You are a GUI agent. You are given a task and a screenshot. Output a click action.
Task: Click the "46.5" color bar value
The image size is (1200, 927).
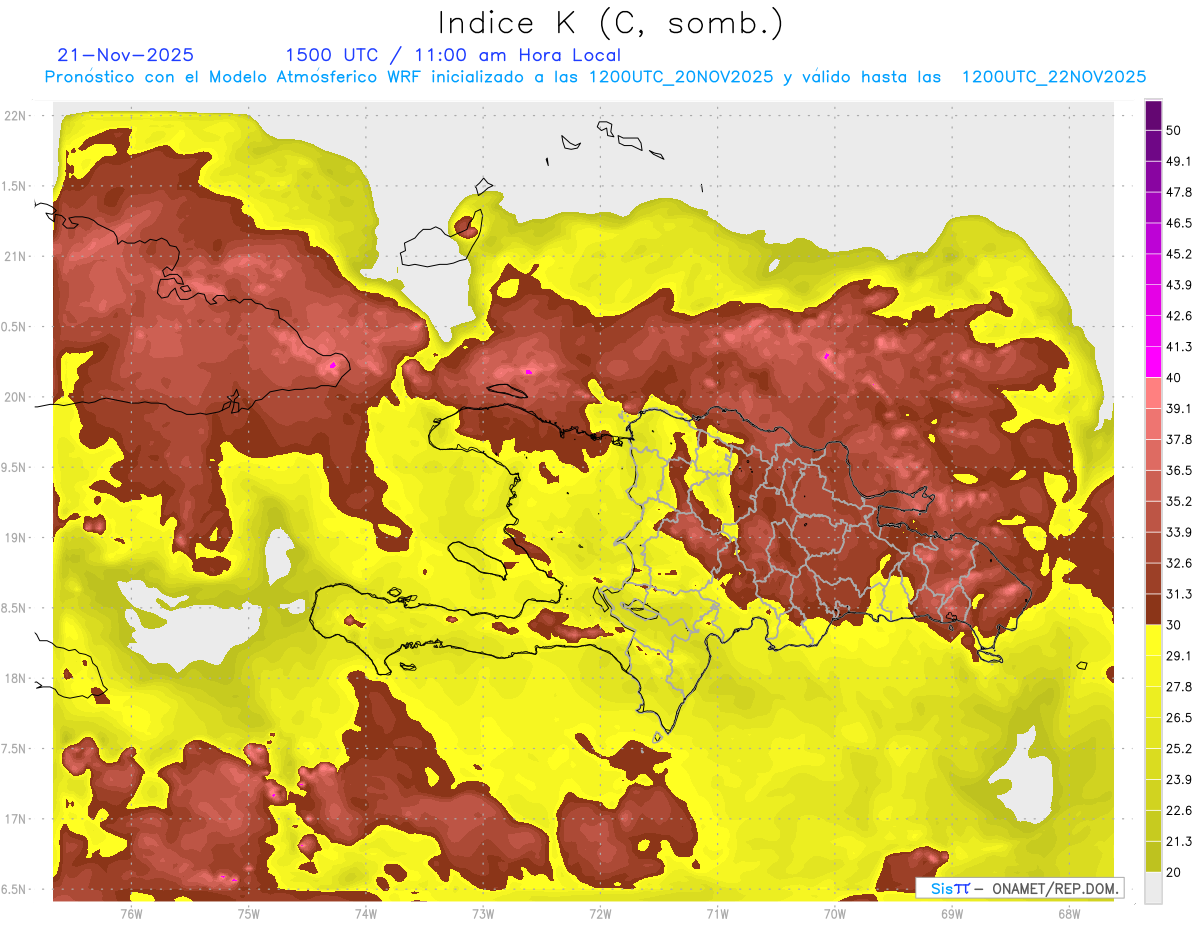pyautogui.click(x=1179, y=224)
